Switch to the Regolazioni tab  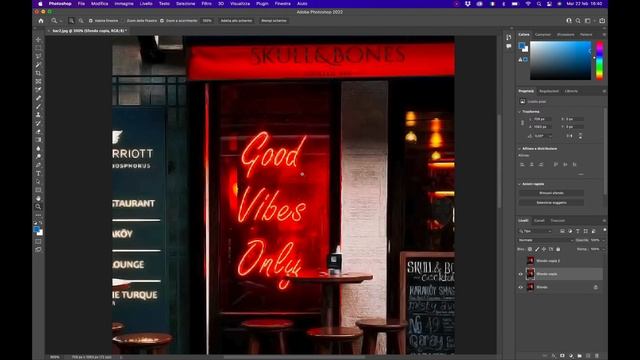(549, 91)
